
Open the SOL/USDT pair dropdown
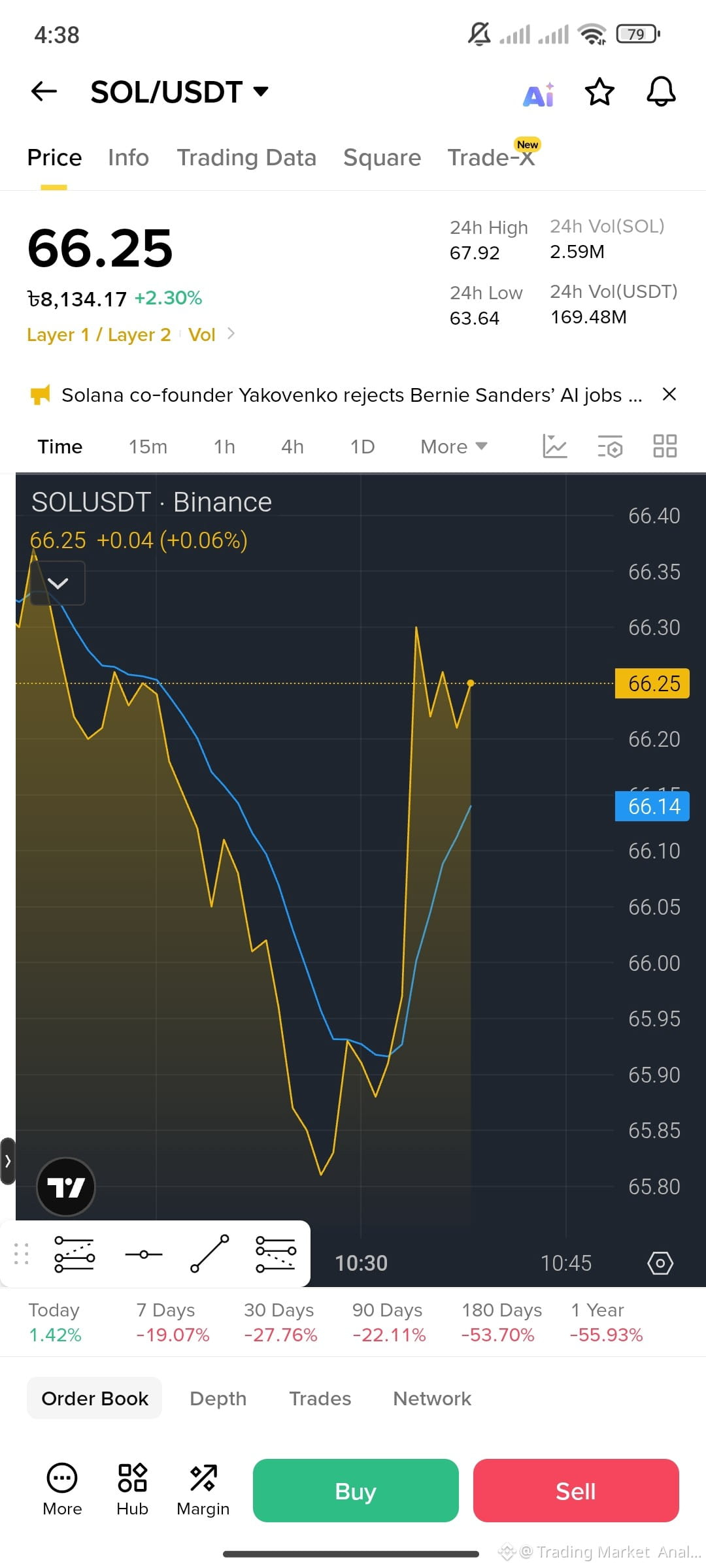tap(179, 92)
